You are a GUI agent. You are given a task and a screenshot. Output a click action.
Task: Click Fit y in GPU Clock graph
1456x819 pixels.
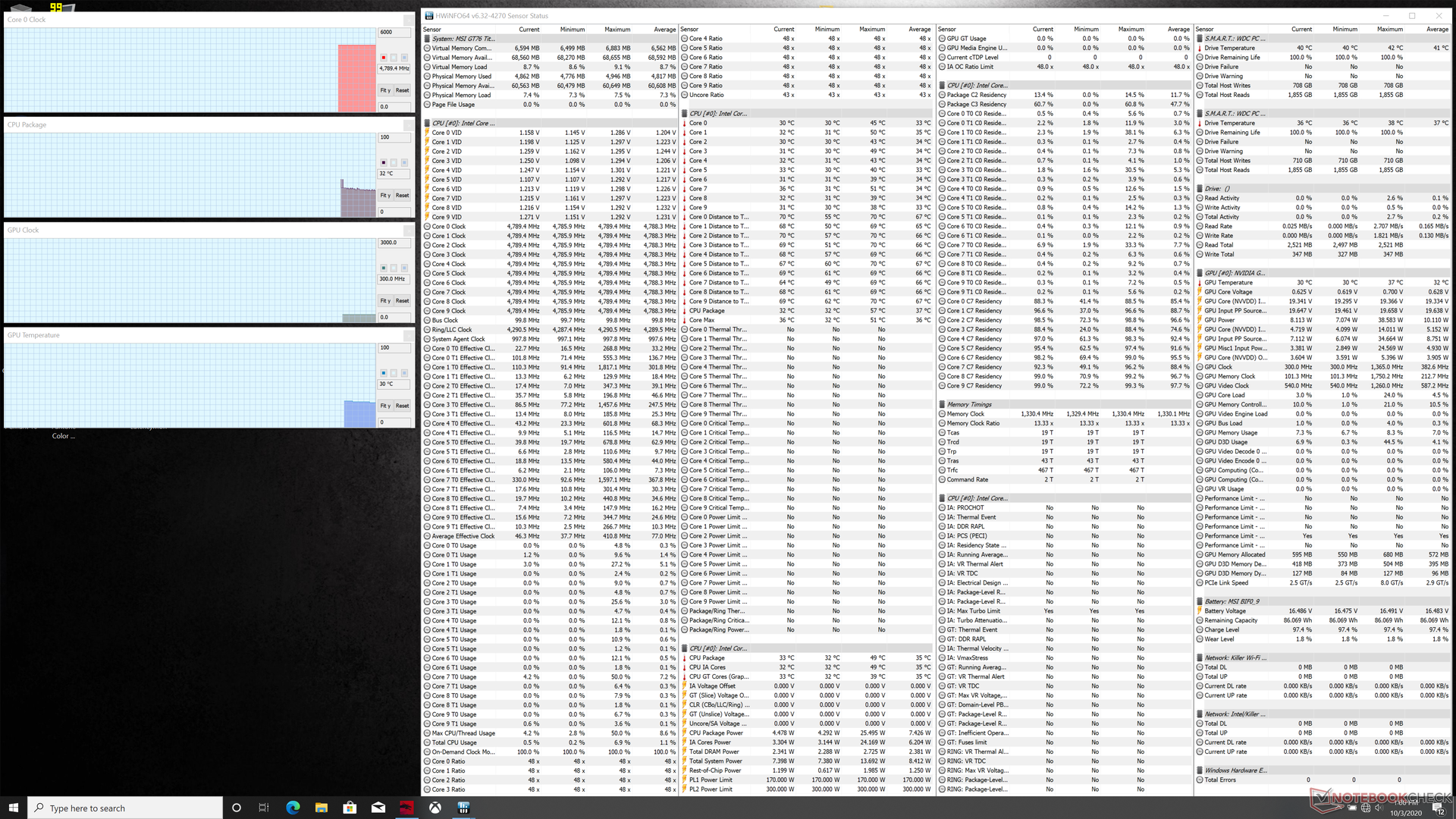[x=385, y=301]
